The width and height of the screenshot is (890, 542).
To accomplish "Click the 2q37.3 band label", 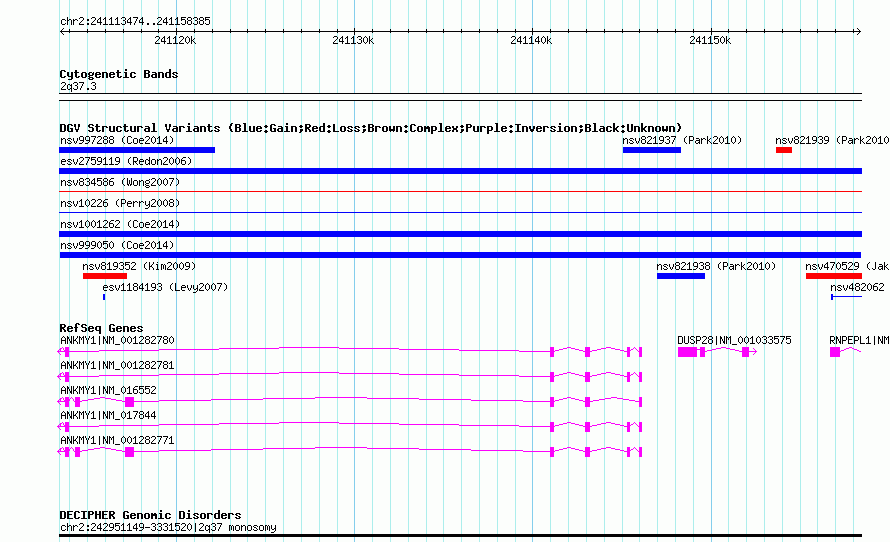I will click(x=78, y=87).
